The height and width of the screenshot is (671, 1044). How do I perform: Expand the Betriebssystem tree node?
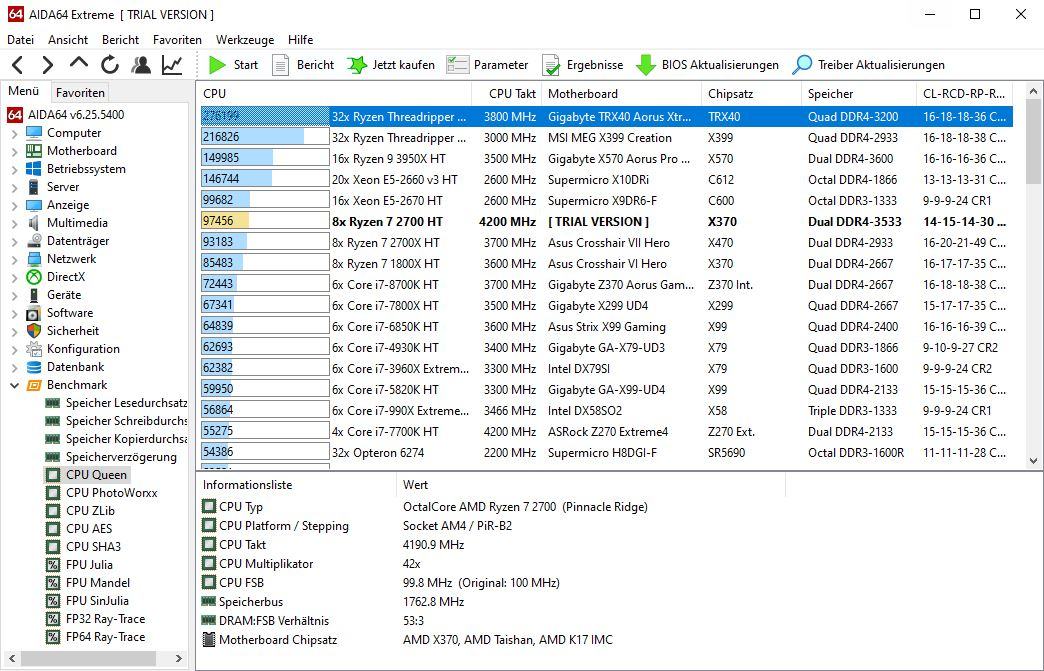[x=15, y=169]
